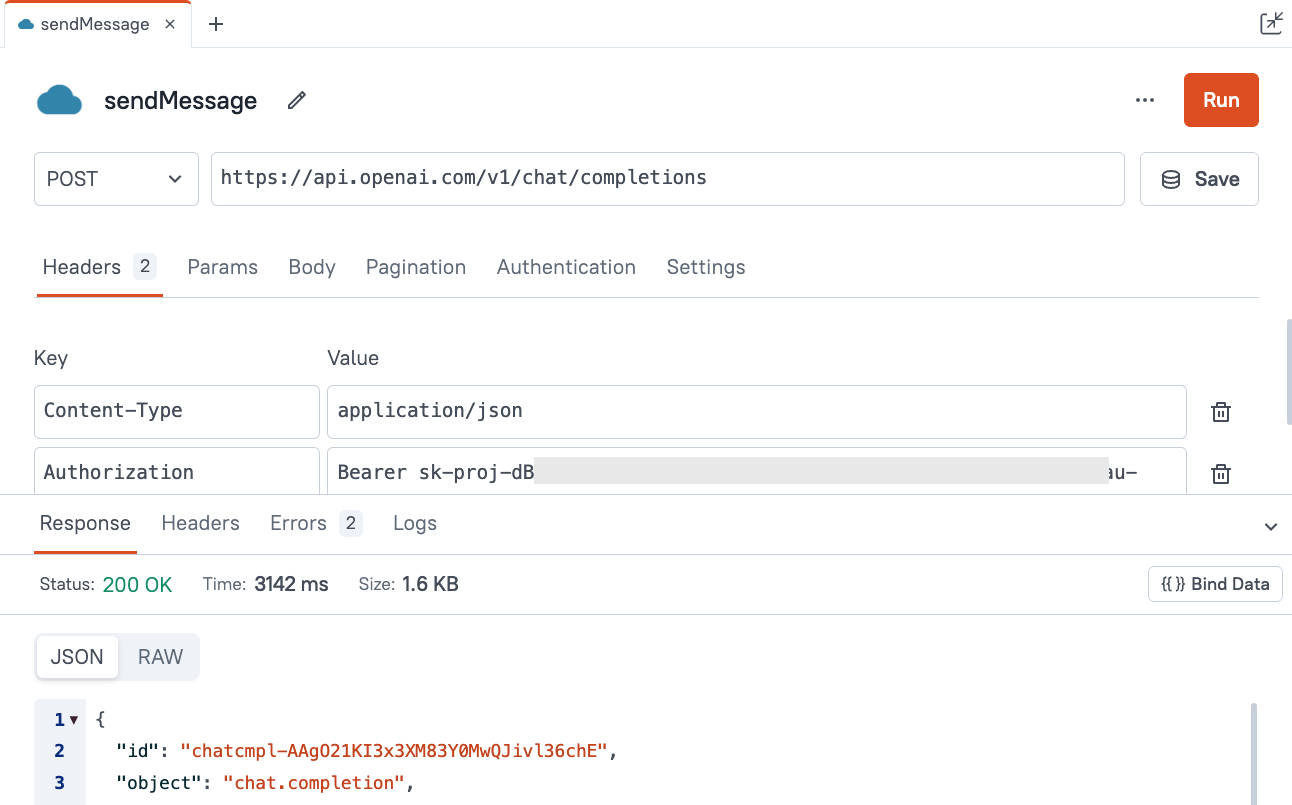This screenshot has height=805, width=1292.
Task: Open the Logs tab
Action: (415, 523)
